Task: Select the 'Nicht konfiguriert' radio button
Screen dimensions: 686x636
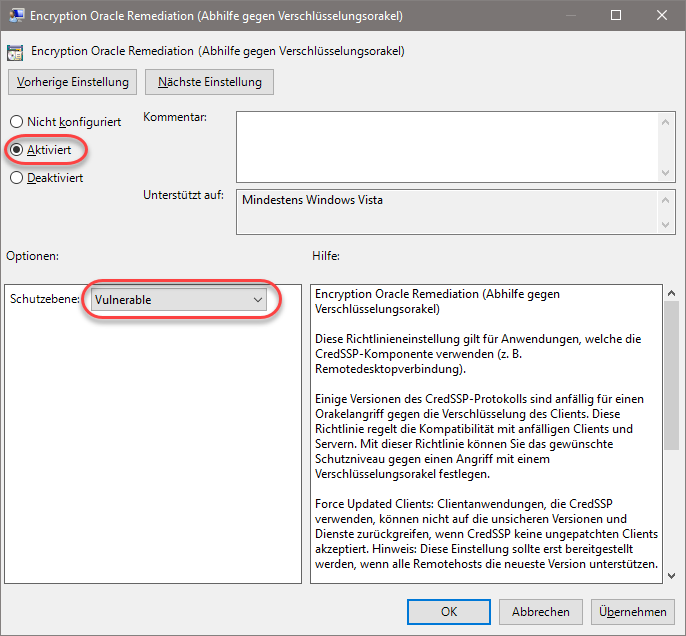Action: (x=16, y=122)
